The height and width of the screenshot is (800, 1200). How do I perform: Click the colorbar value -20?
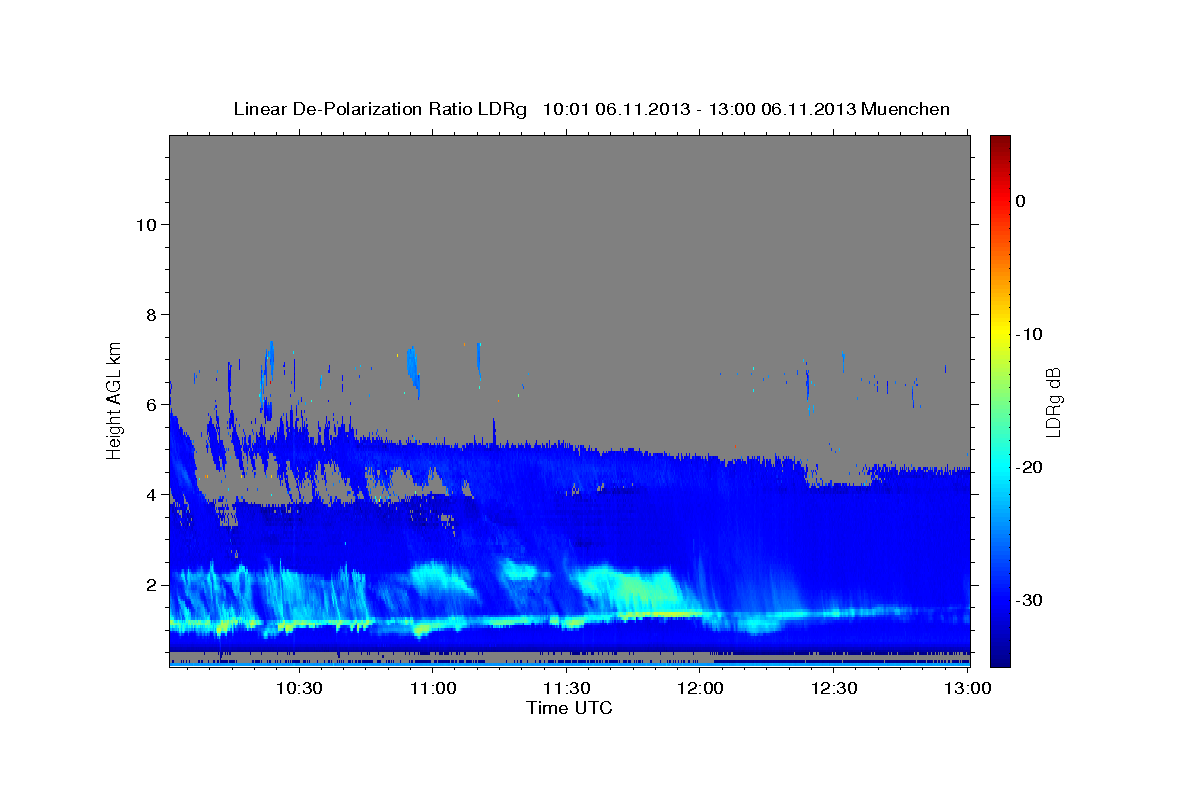1029,467
